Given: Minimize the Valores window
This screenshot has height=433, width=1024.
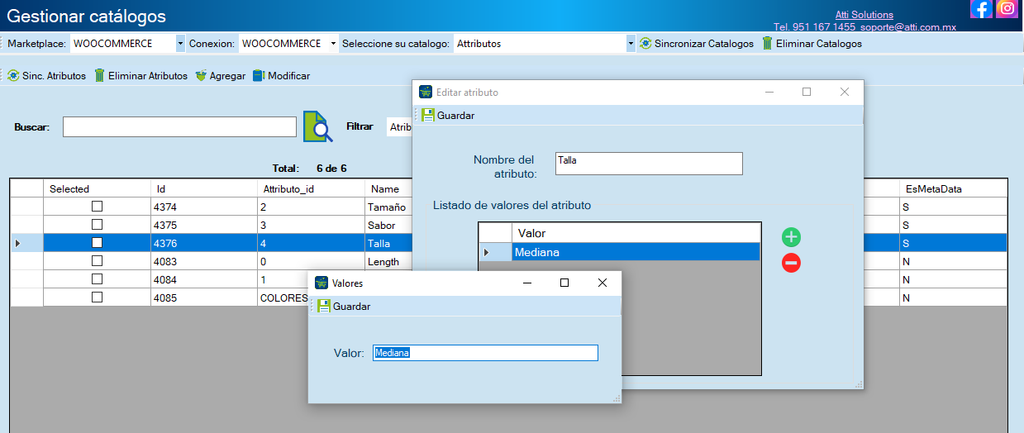Looking at the screenshot, I should pos(528,283).
